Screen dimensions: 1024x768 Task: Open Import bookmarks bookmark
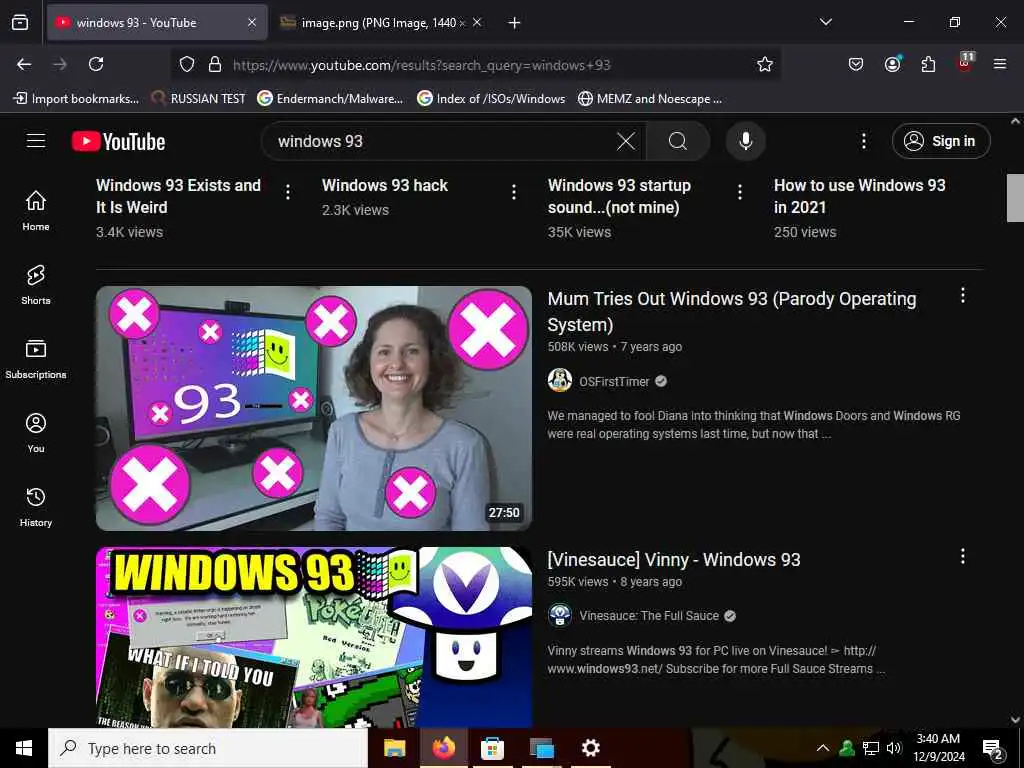76,99
